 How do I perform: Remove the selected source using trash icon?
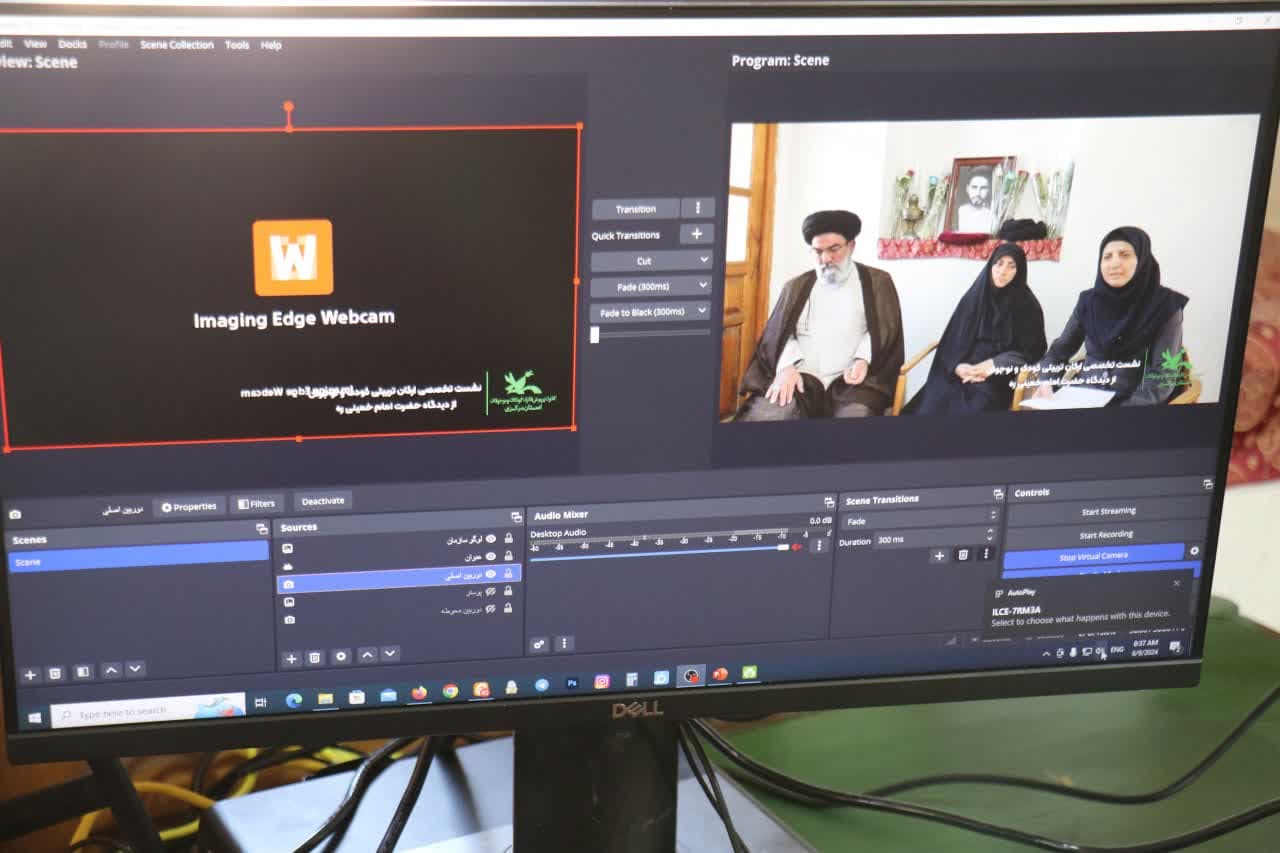point(315,658)
